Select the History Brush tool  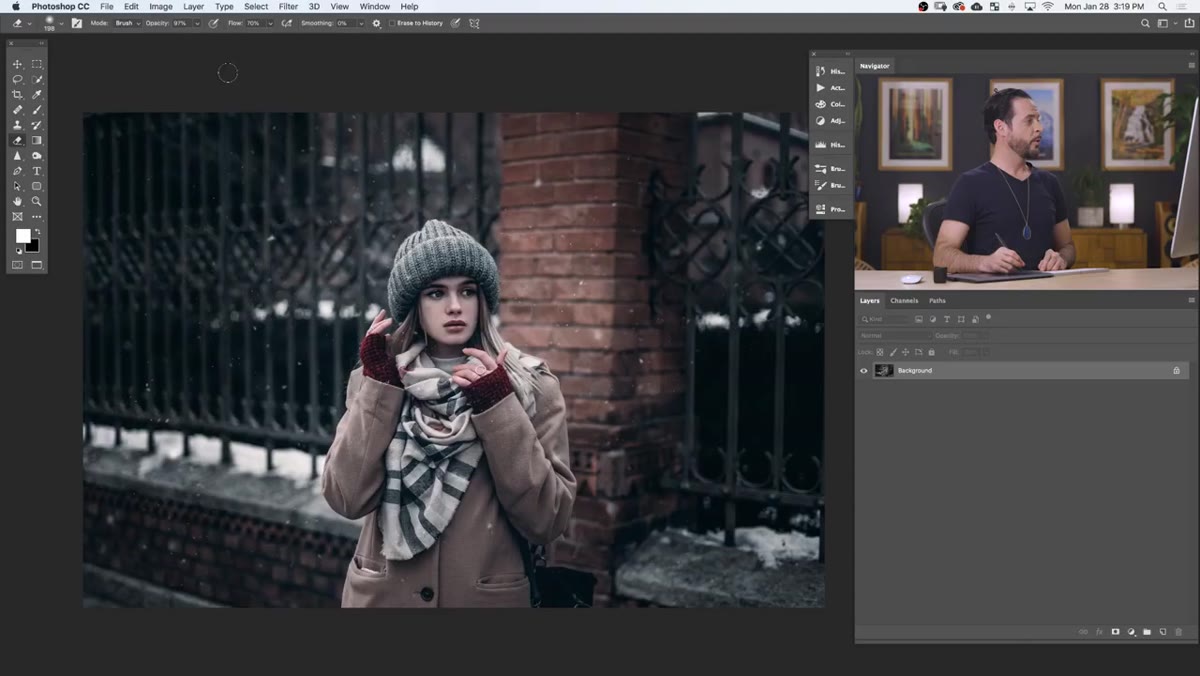coord(37,125)
